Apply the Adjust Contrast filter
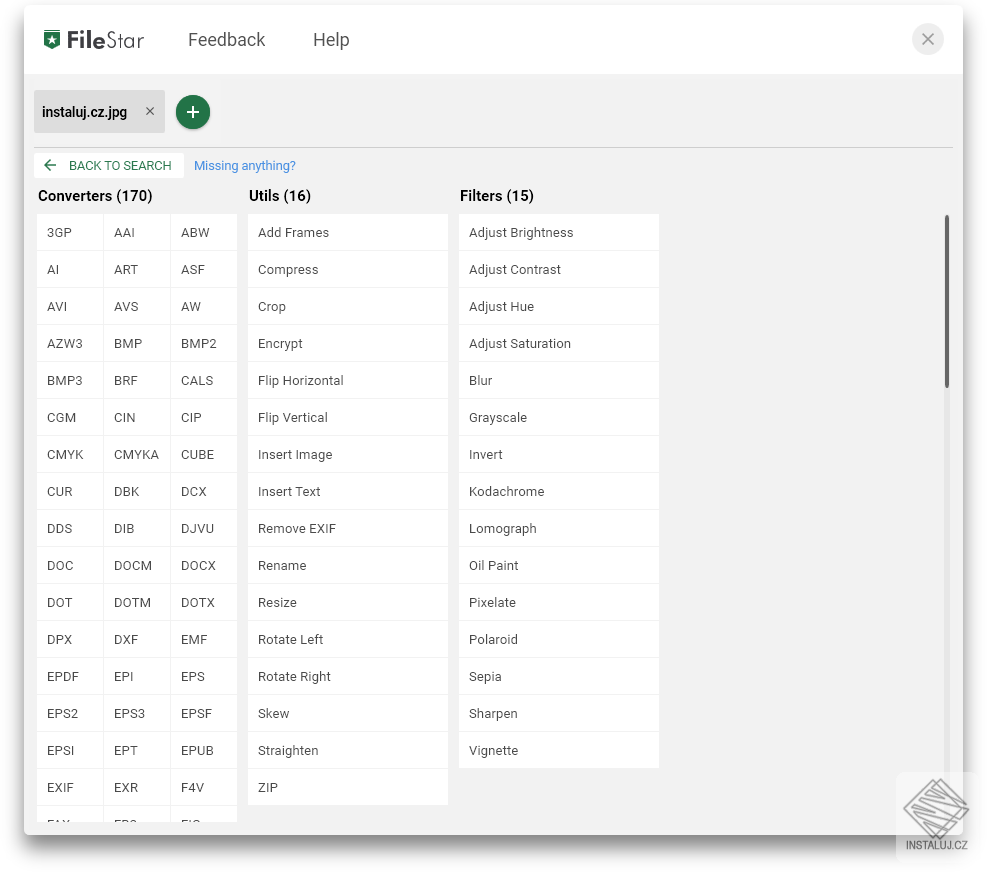 (x=559, y=269)
